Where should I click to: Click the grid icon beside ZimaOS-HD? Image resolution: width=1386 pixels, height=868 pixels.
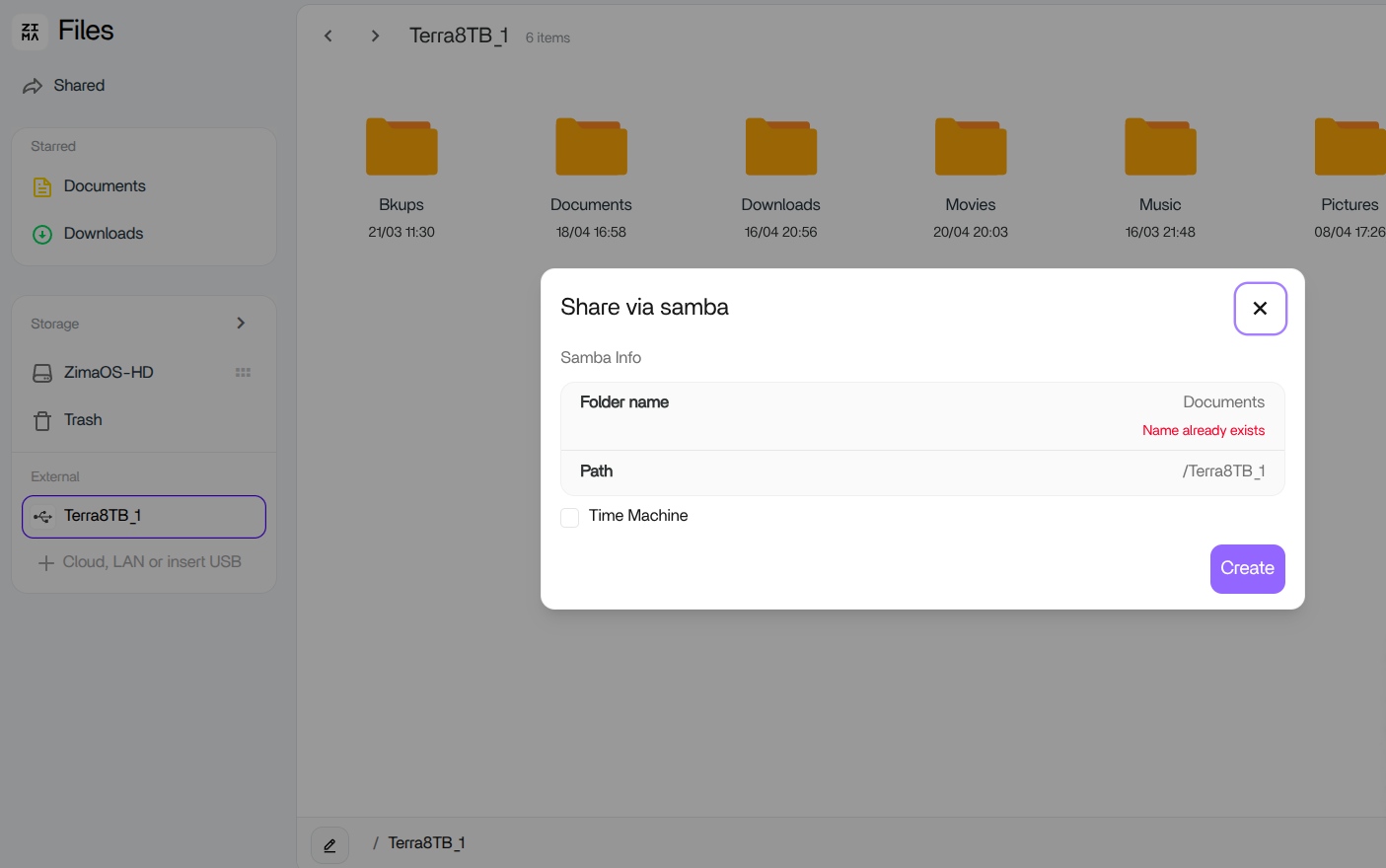[243, 373]
